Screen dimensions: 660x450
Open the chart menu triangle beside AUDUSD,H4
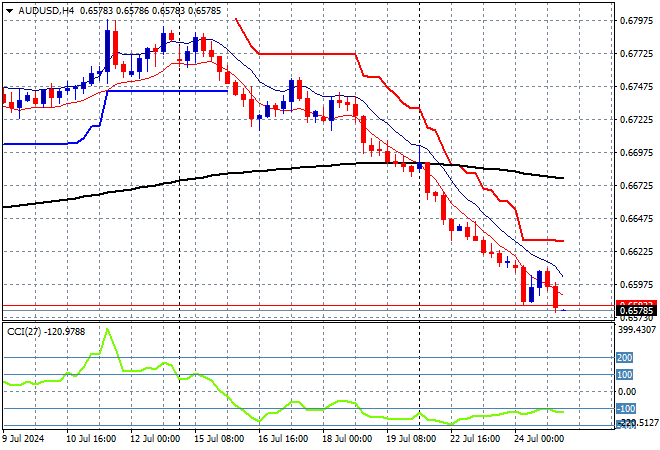tap(9, 11)
